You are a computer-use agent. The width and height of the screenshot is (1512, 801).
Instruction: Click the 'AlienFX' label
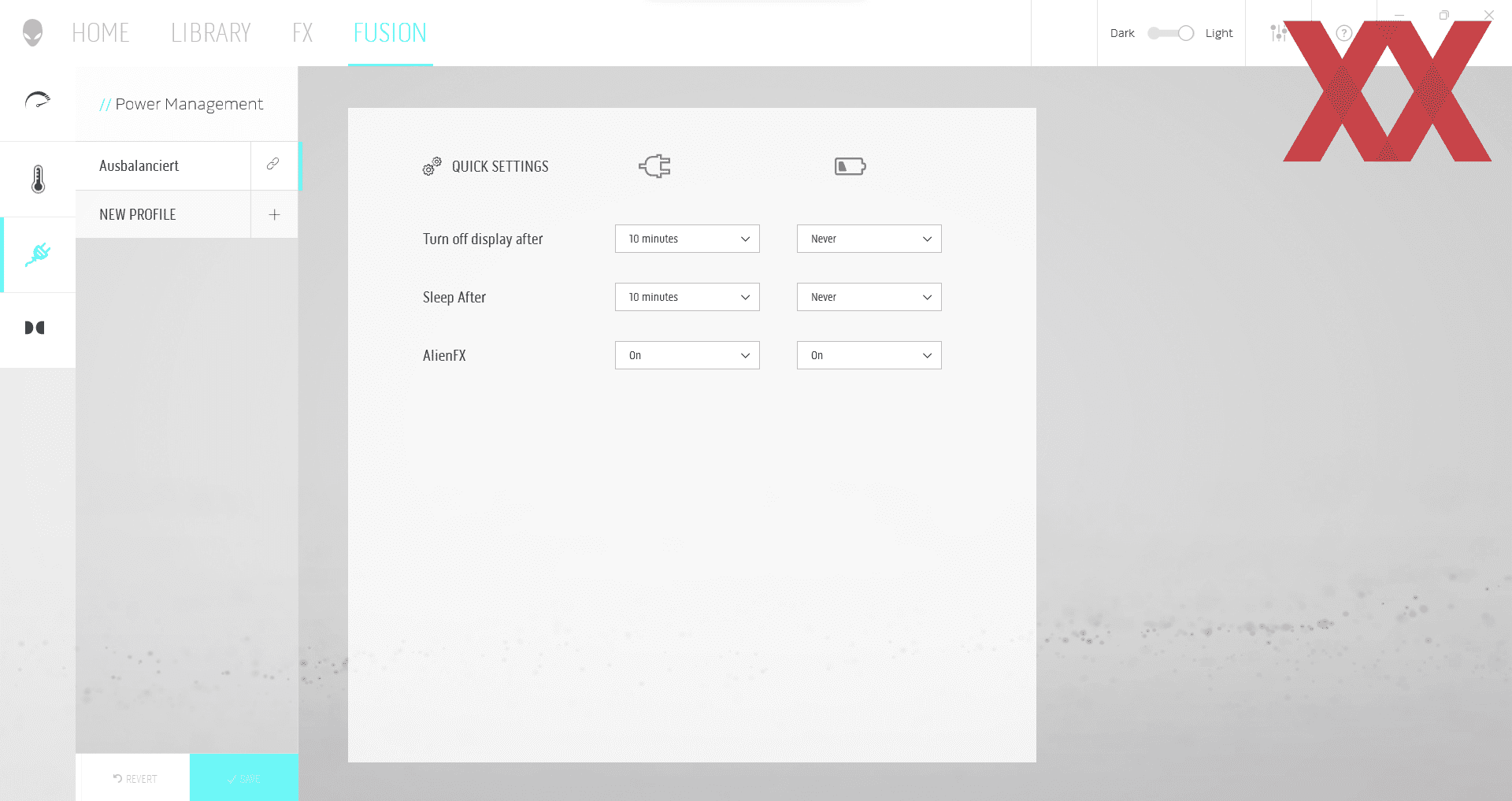[444, 355]
